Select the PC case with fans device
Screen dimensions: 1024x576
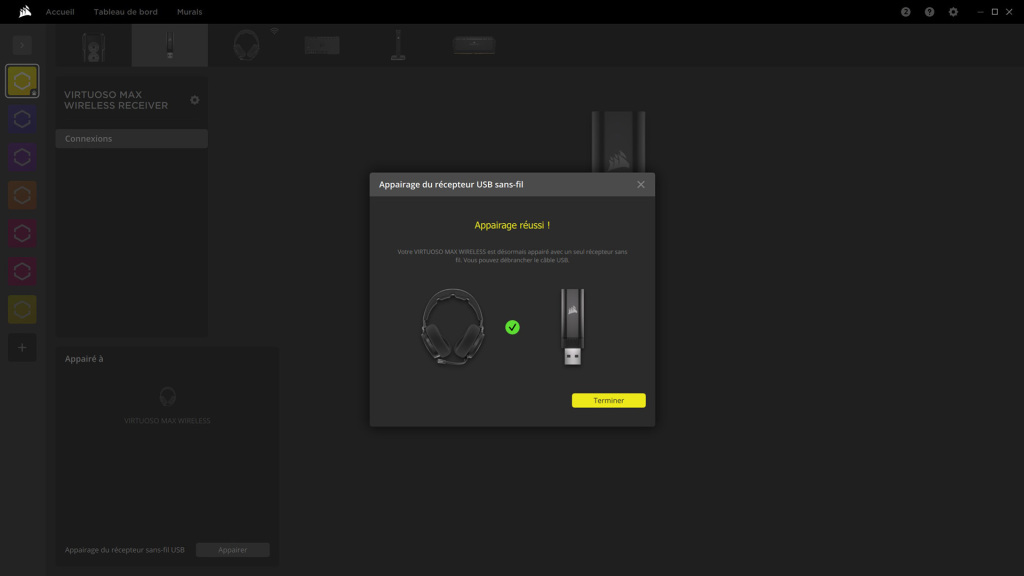coord(93,46)
